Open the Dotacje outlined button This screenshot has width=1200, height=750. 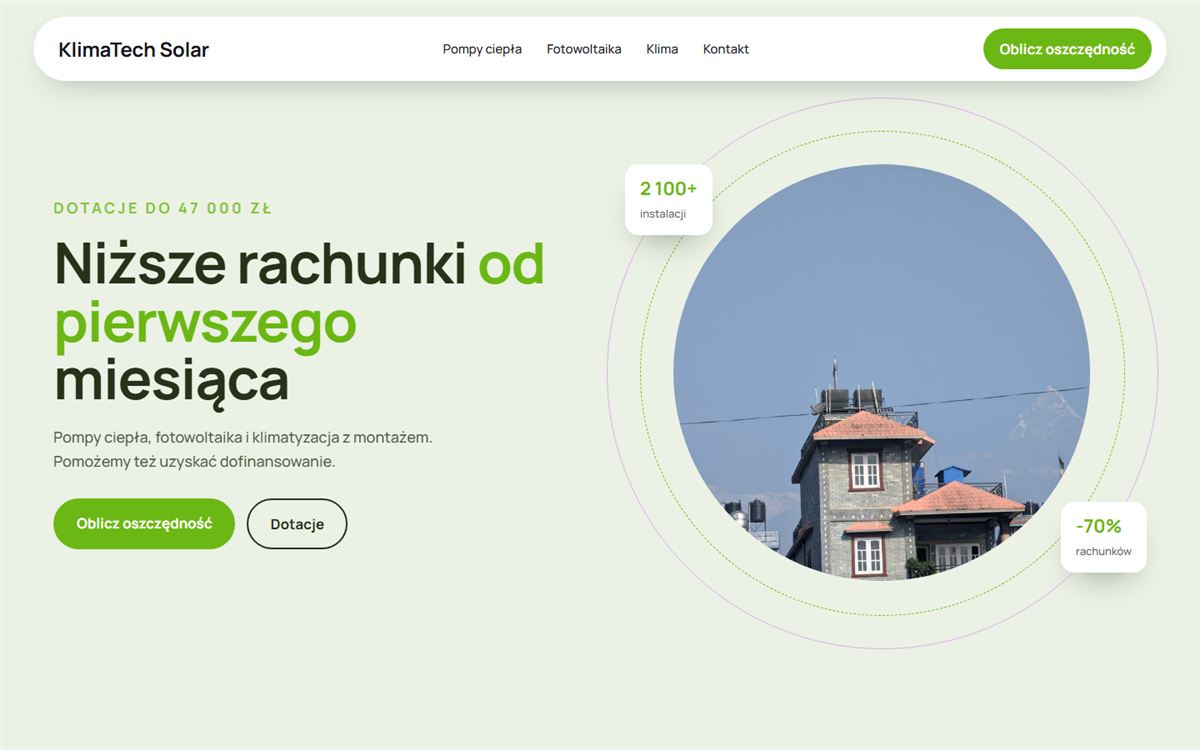click(x=297, y=524)
